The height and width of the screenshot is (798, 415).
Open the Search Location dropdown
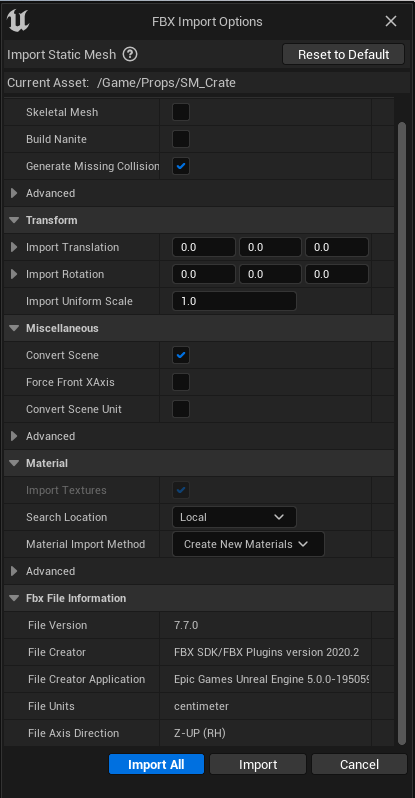(234, 517)
